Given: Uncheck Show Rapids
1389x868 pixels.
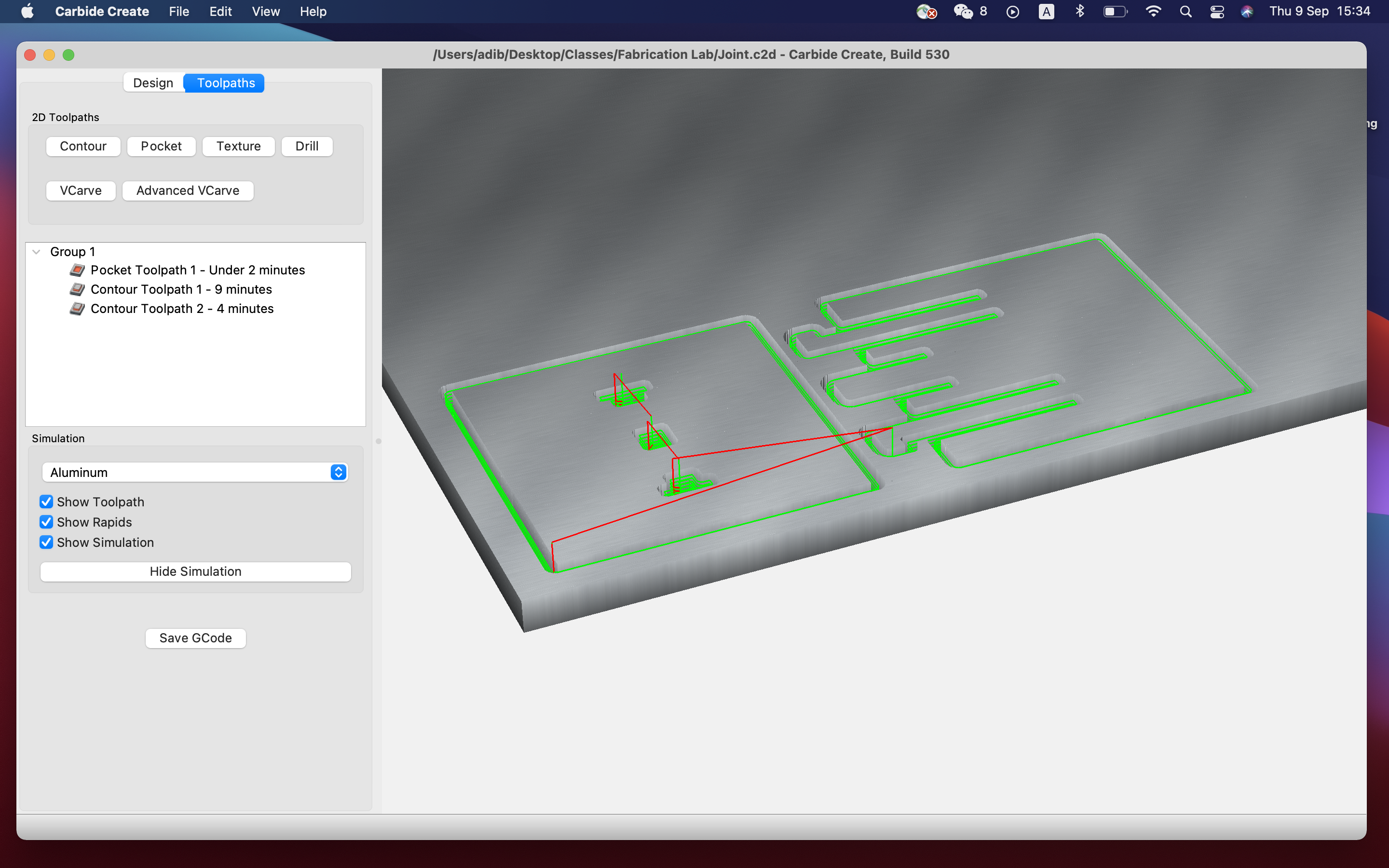Looking at the screenshot, I should click(x=46, y=522).
